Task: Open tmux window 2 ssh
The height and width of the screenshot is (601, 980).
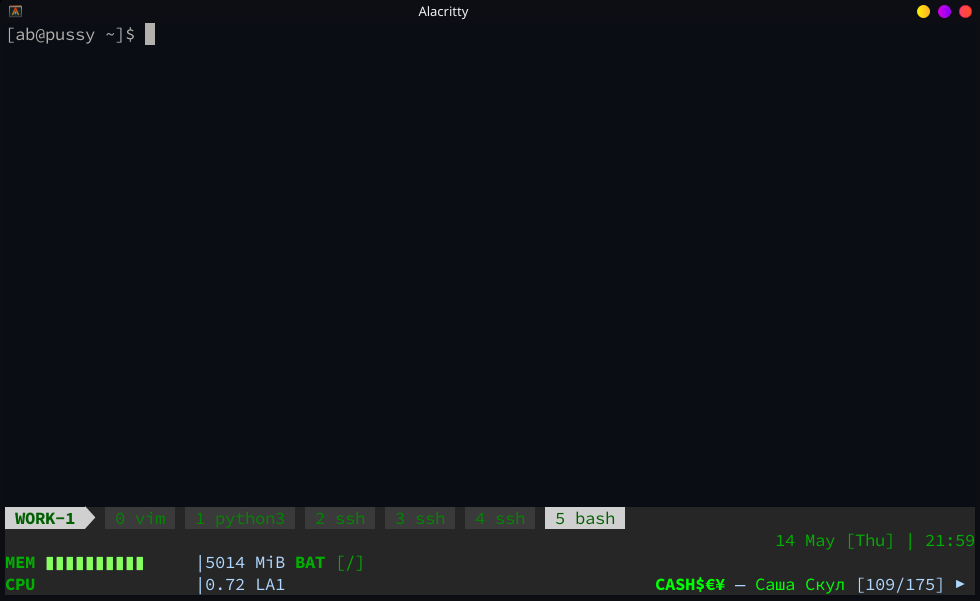Action: coord(340,518)
